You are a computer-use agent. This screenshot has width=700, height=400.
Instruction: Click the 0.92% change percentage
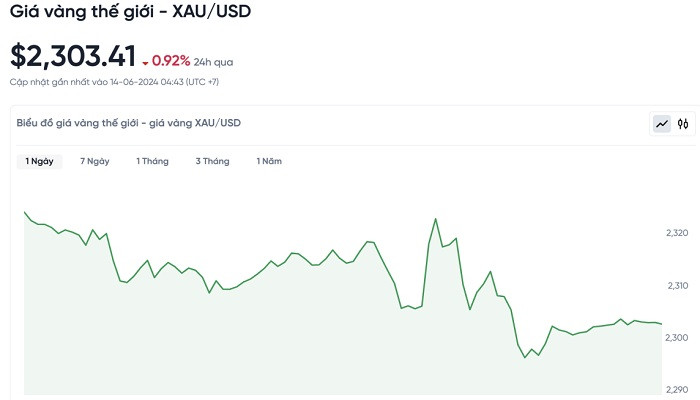click(x=171, y=60)
